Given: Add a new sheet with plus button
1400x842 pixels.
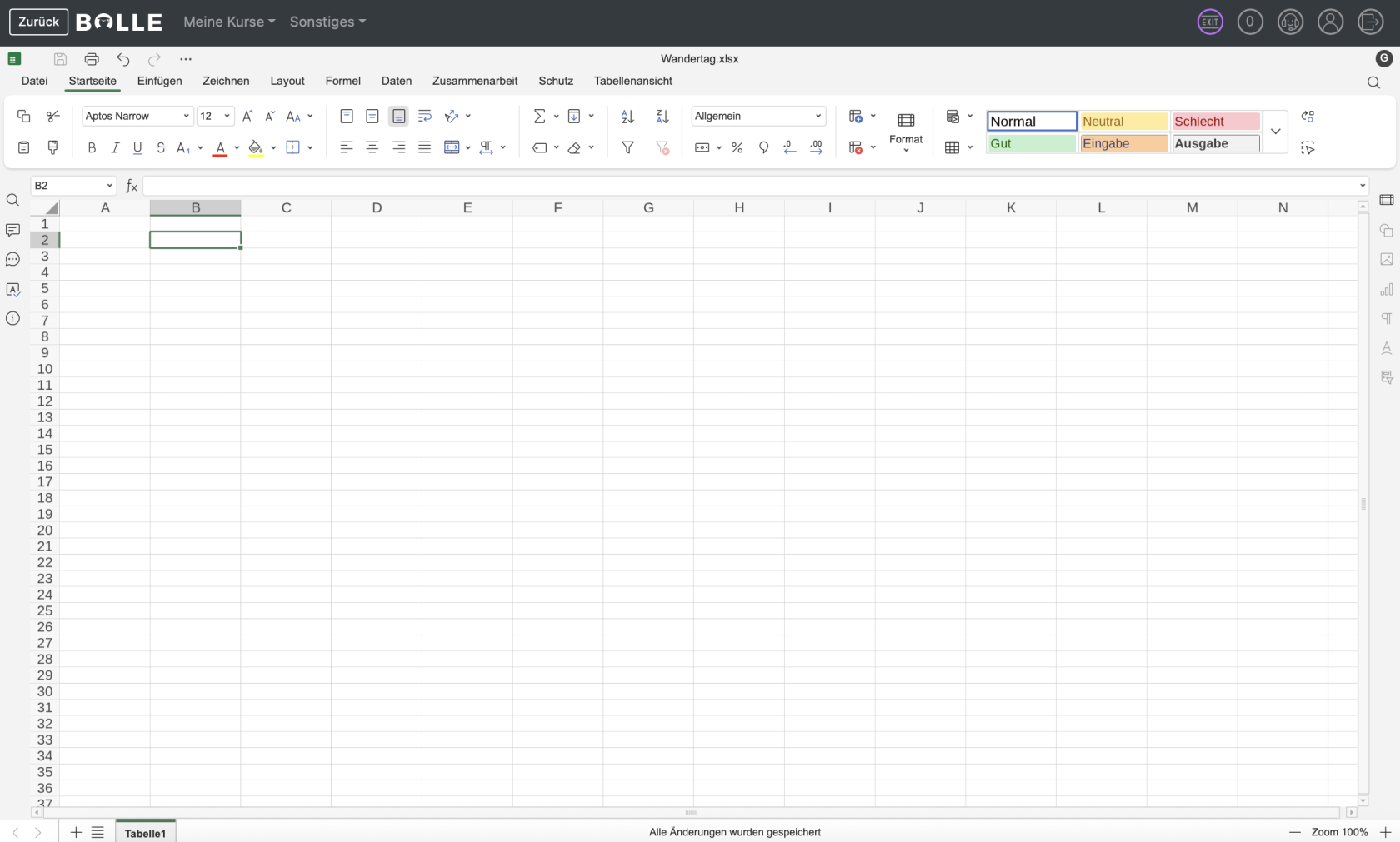Looking at the screenshot, I should 76,832.
